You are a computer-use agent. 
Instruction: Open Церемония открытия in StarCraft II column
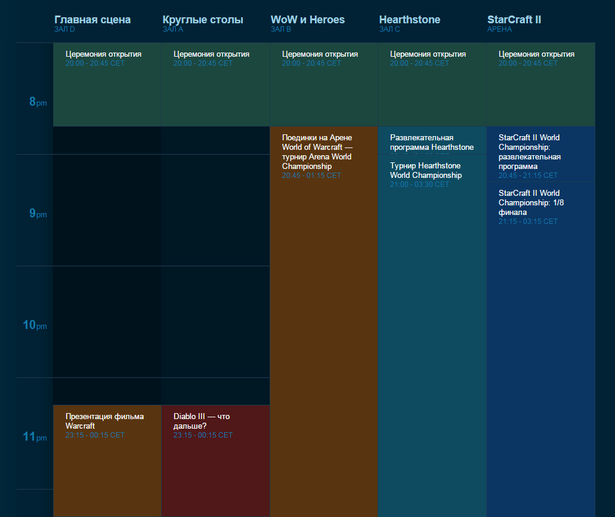click(540, 85)
